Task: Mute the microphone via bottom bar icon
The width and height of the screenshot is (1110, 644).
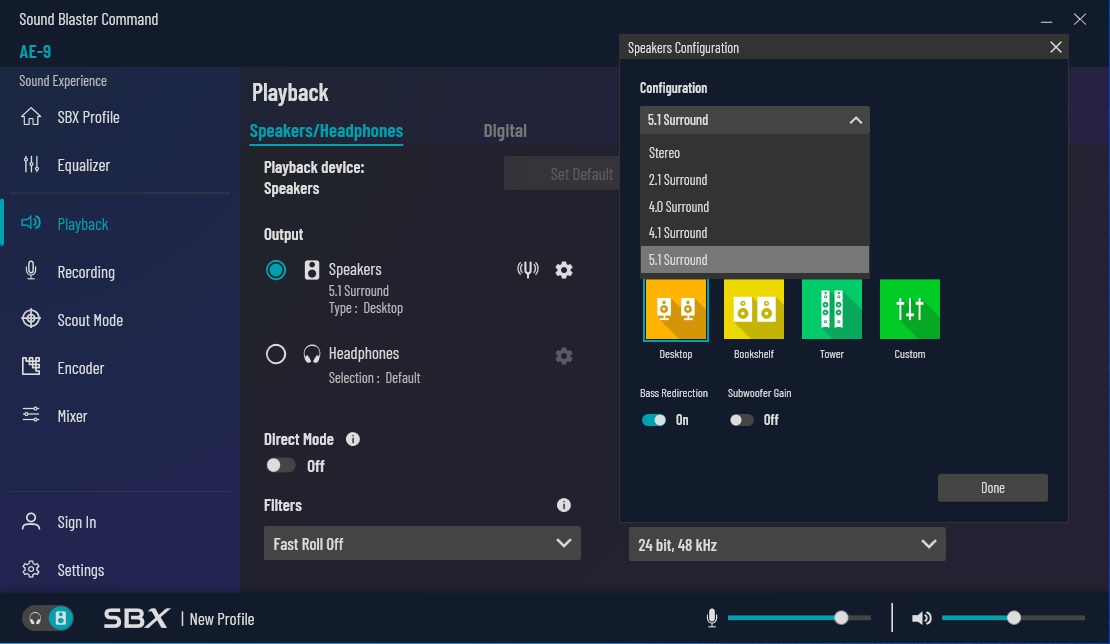Action: (712, 619)
